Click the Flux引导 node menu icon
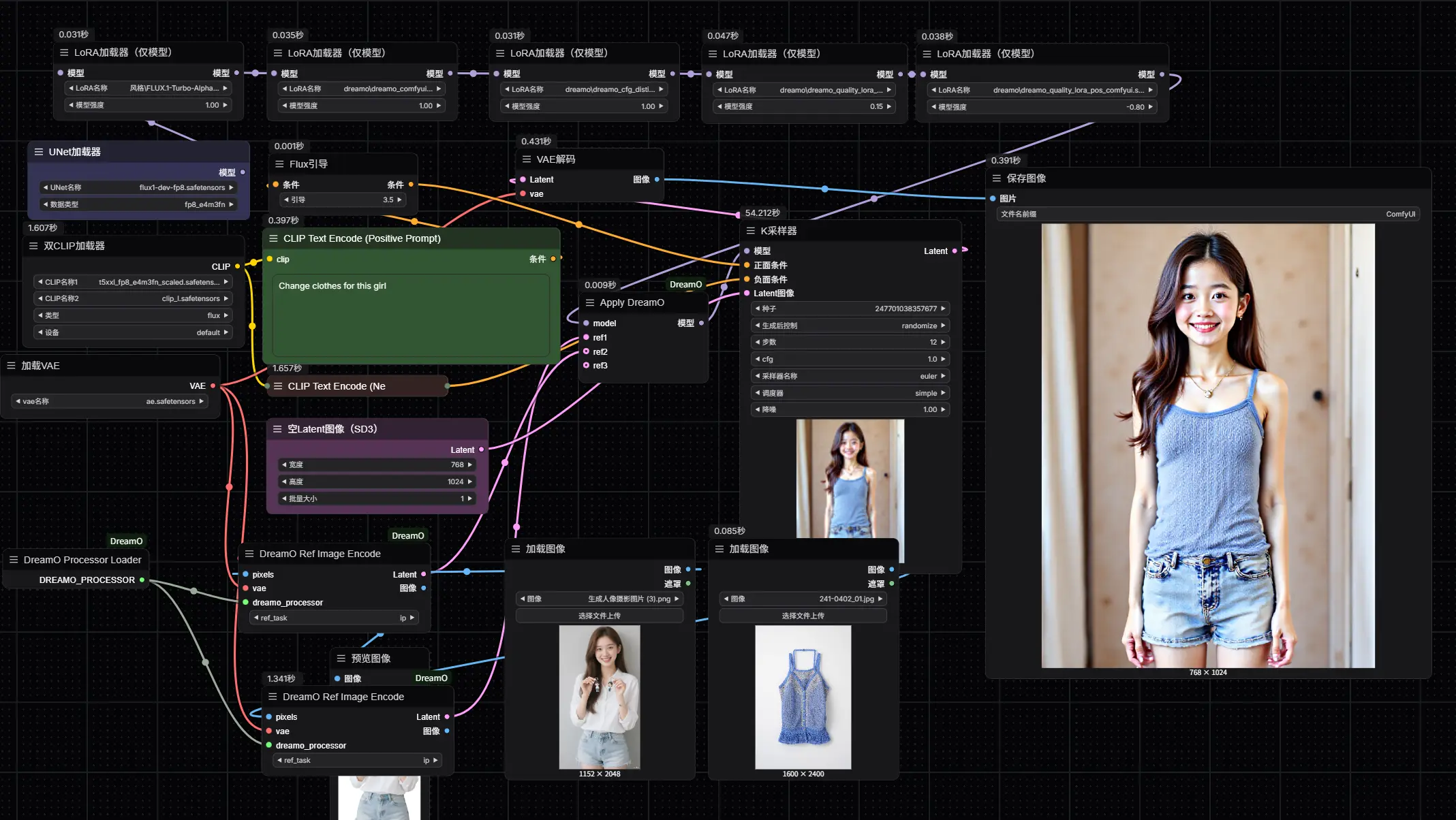Image resolution: width=1456 pixels, height=820 pixels. point(279,164)
